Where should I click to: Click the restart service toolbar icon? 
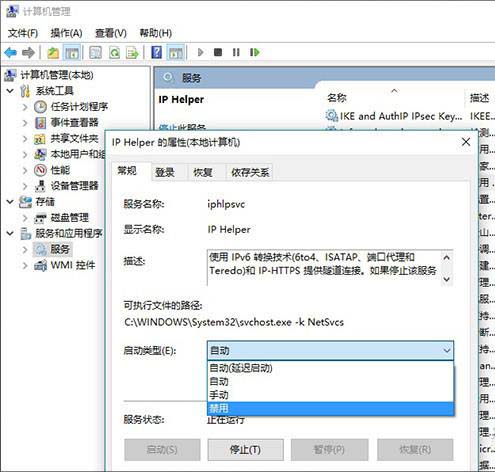coord(255,52)
